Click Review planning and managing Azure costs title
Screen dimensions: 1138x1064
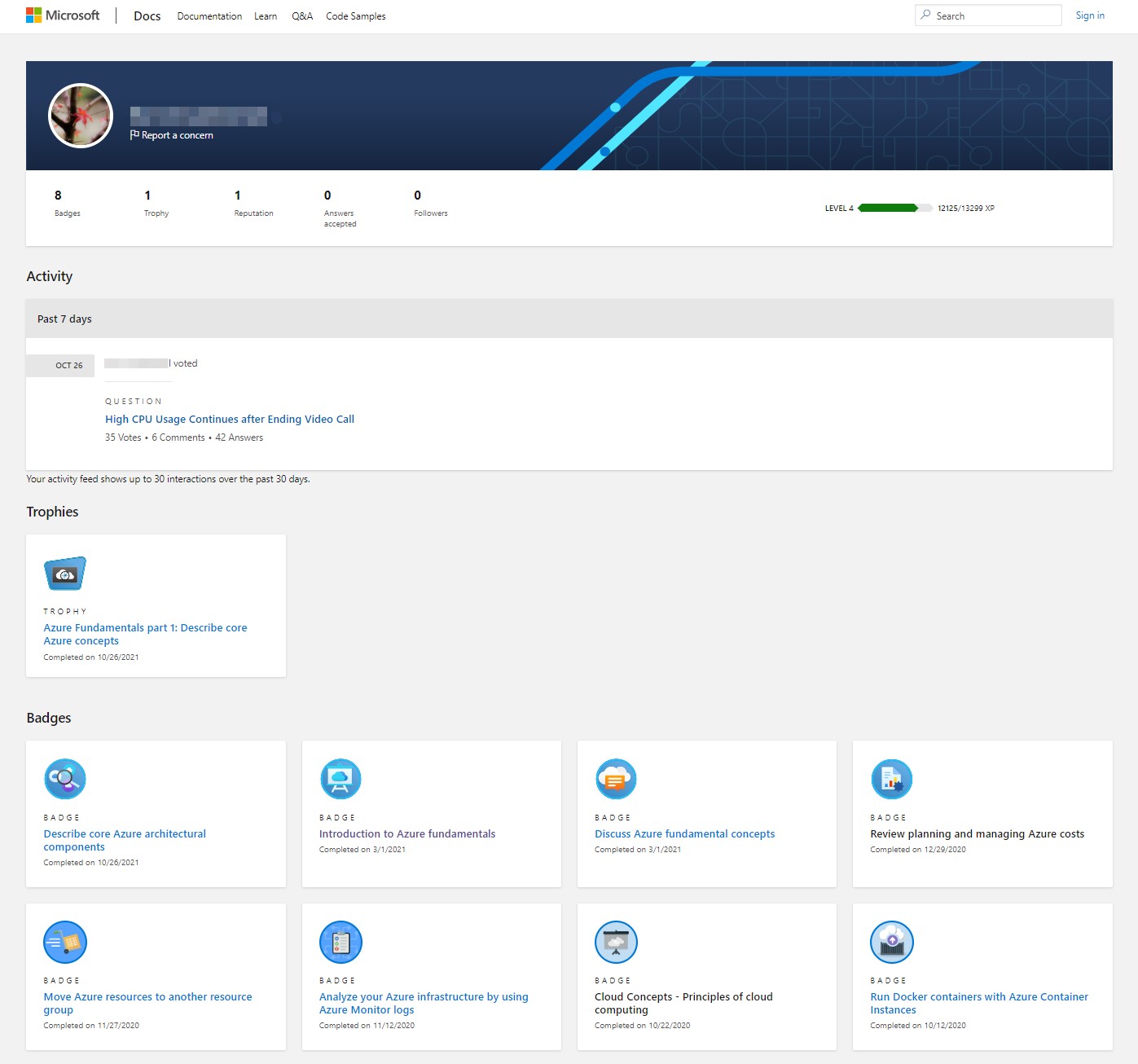(x=977, y=833)
